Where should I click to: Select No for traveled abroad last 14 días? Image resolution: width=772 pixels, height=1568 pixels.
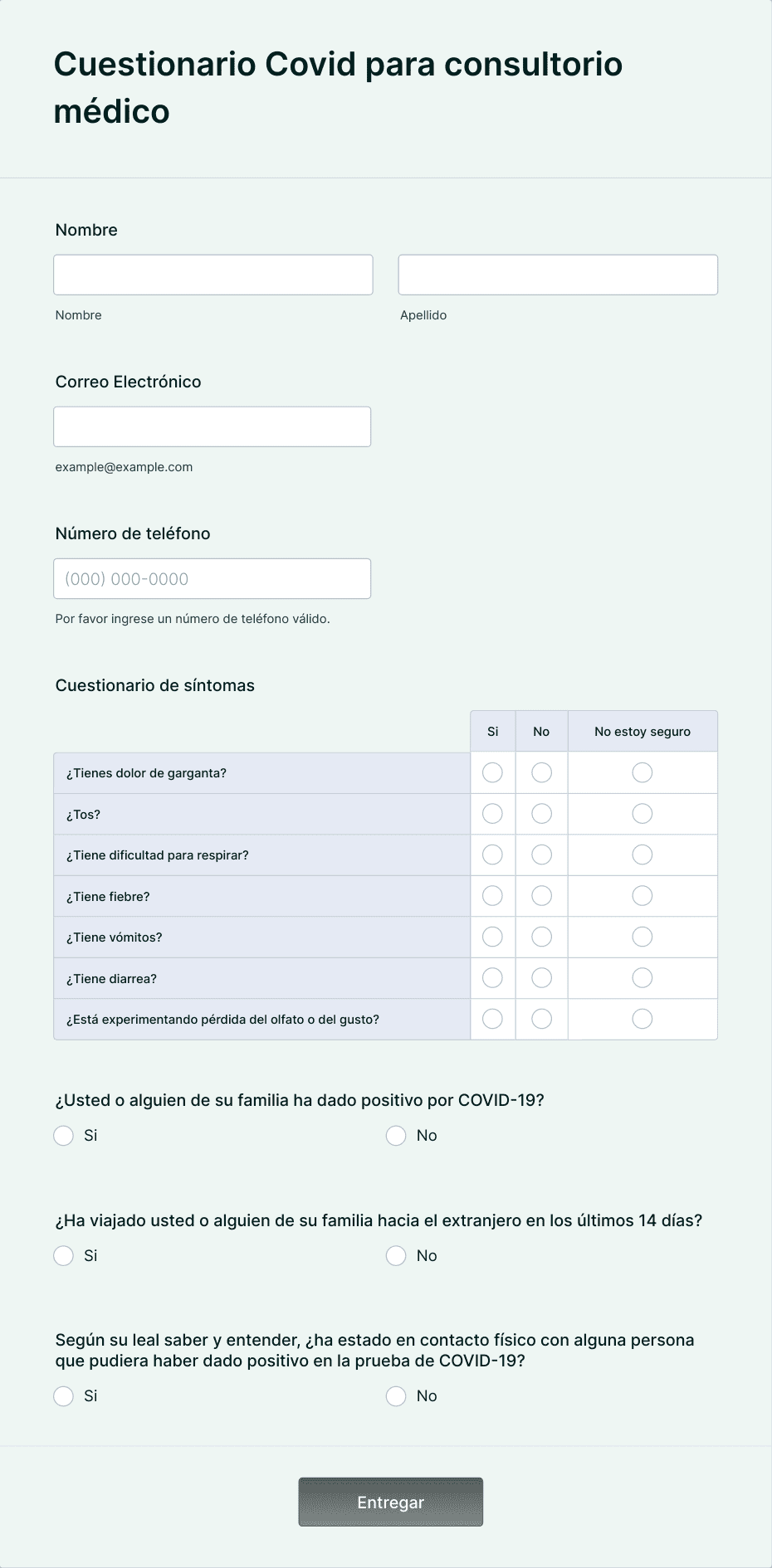coord(396,1255)
